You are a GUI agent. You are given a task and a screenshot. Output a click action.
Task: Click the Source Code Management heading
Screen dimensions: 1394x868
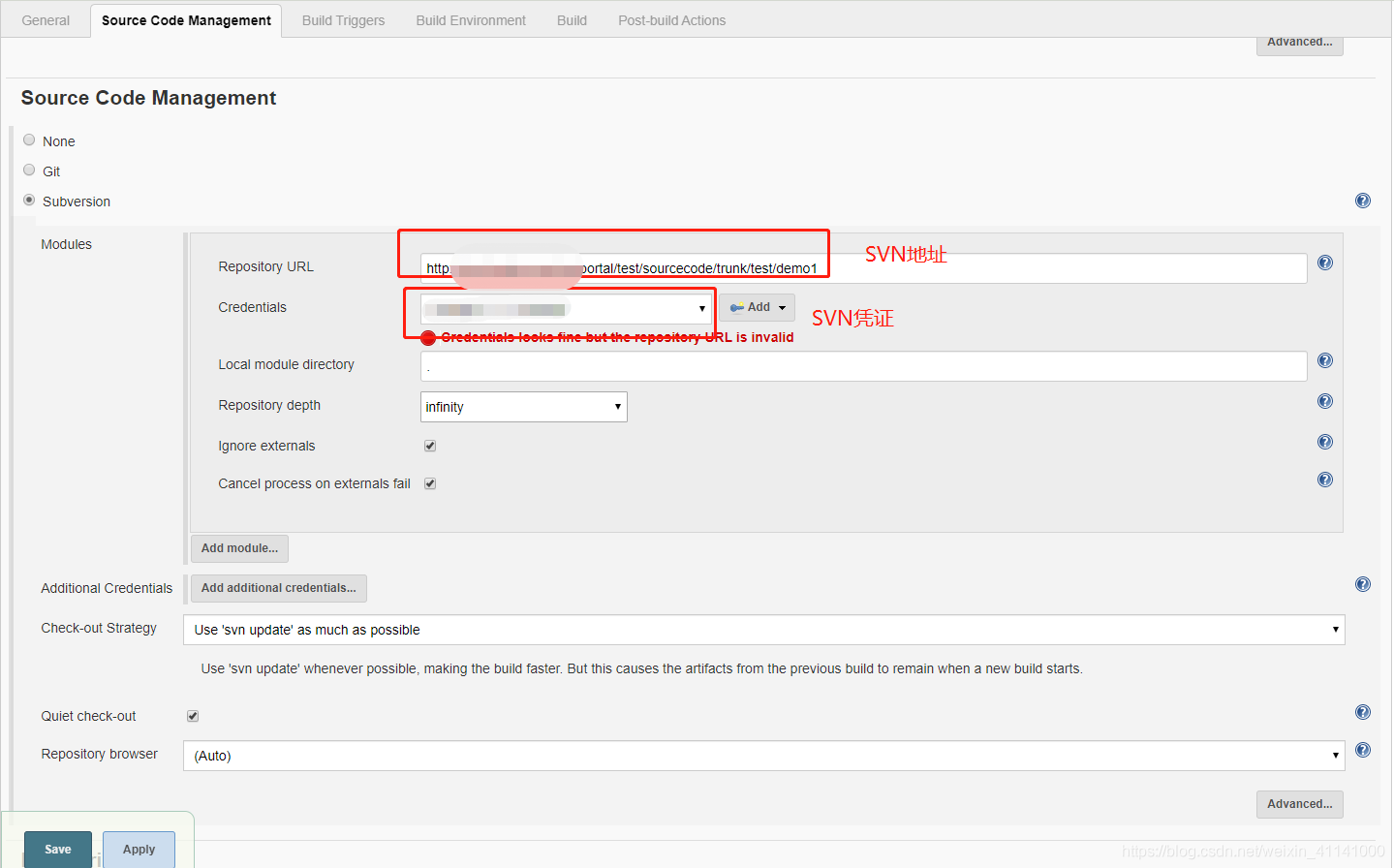(x=148, y=98)
